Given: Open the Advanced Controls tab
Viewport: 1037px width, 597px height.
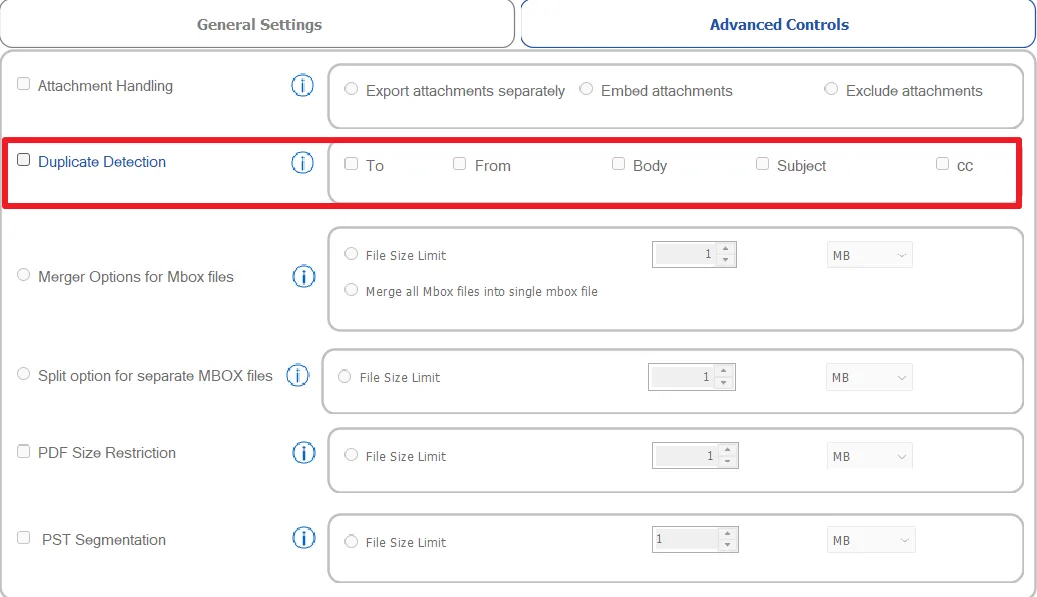Looking at the screenshot, I should (778, 24).
